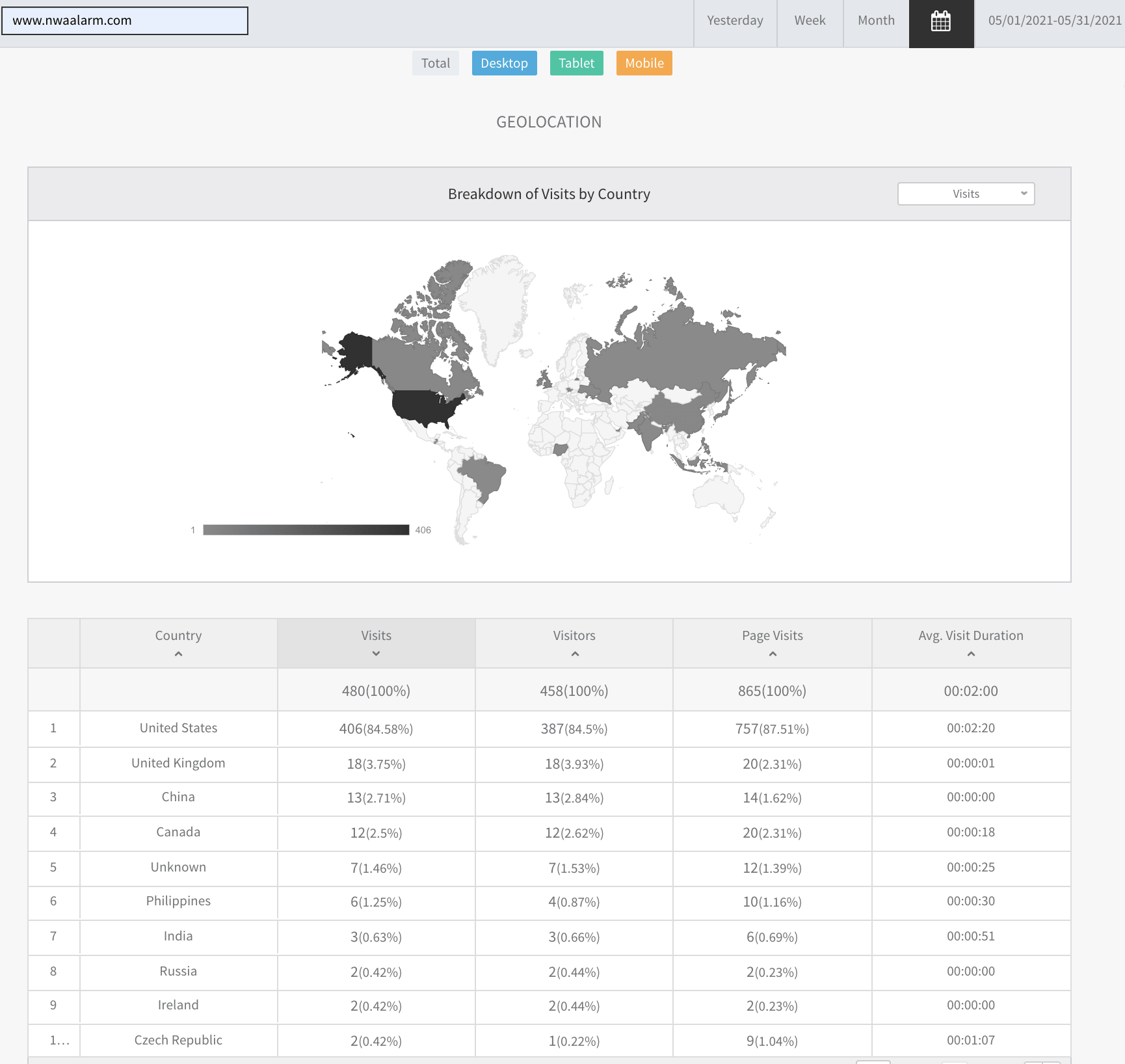1125x1064 pixels.
Task: Select the Month time range tab
Action: pyautogui.click(x=876, y=21)
